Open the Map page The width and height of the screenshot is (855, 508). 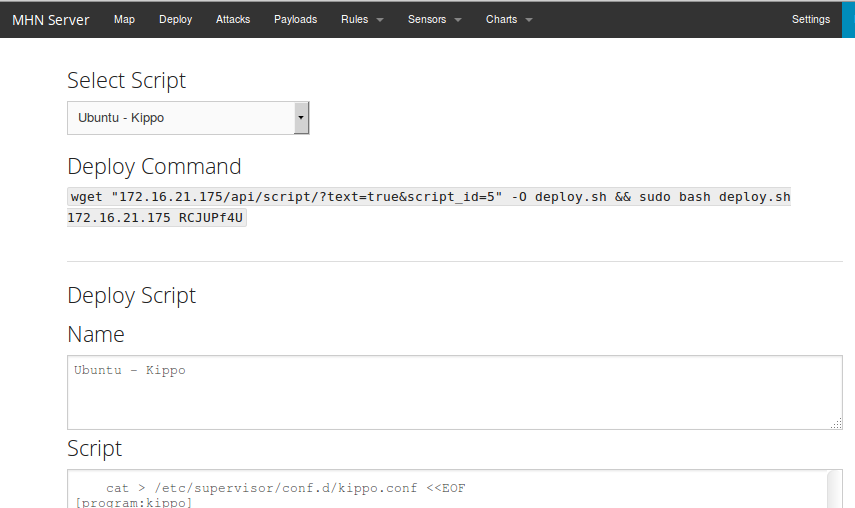[124, 20]
